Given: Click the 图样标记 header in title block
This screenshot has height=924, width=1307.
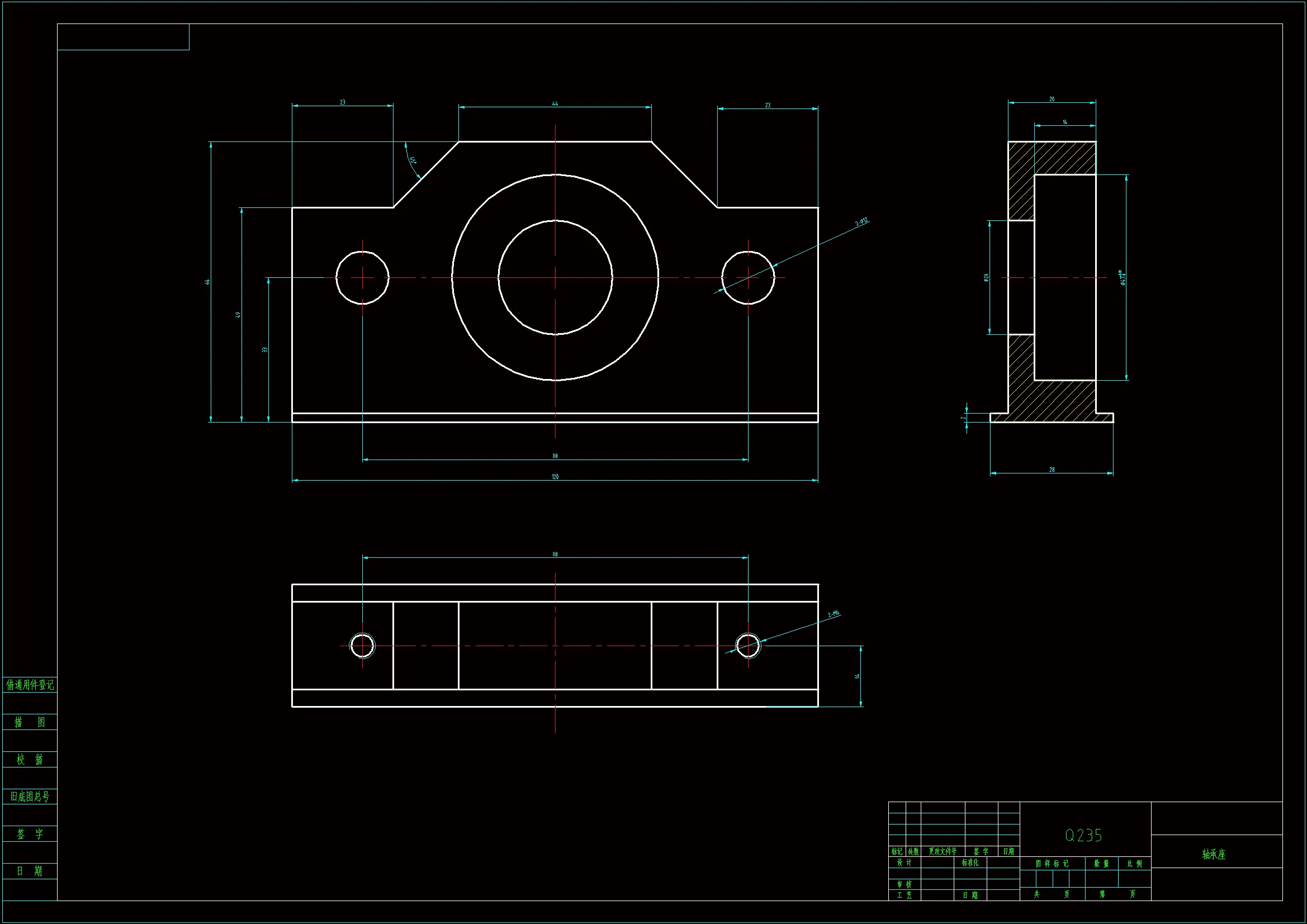Looking at the screenshot, I should pyautogui.click(x=1052, y=864).
